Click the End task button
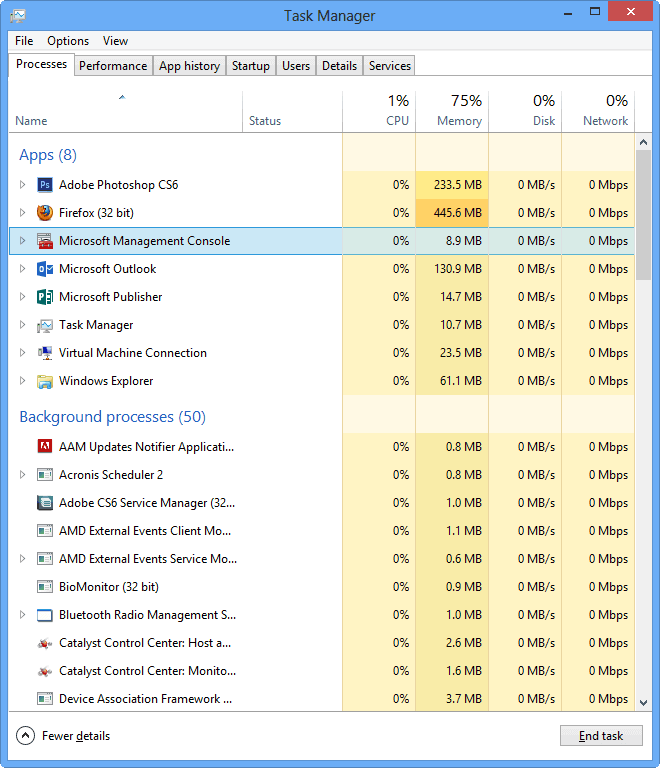Image resolution: width=660 pixels, height=768 pixels. 601,735
